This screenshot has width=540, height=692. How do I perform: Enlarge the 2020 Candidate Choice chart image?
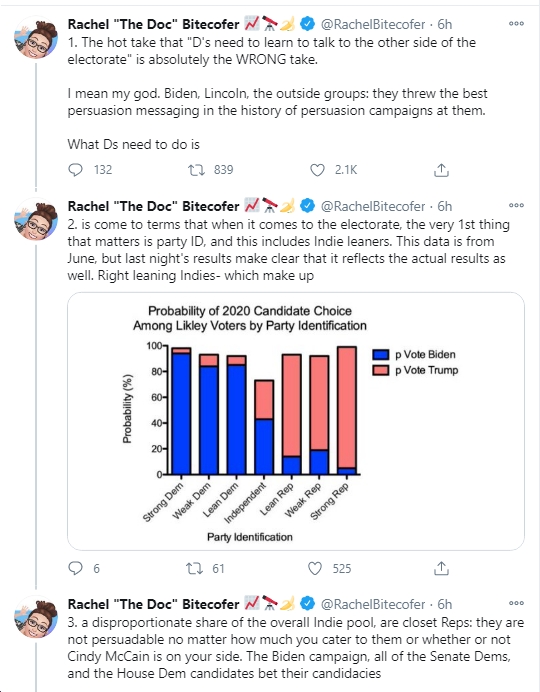coord(296,421)
